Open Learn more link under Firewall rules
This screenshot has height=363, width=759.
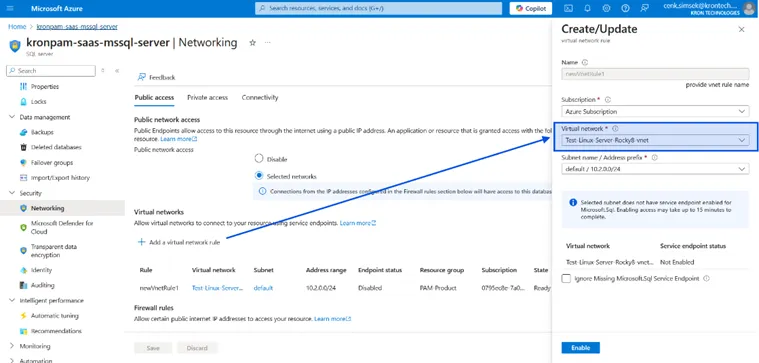coord(332,319)
